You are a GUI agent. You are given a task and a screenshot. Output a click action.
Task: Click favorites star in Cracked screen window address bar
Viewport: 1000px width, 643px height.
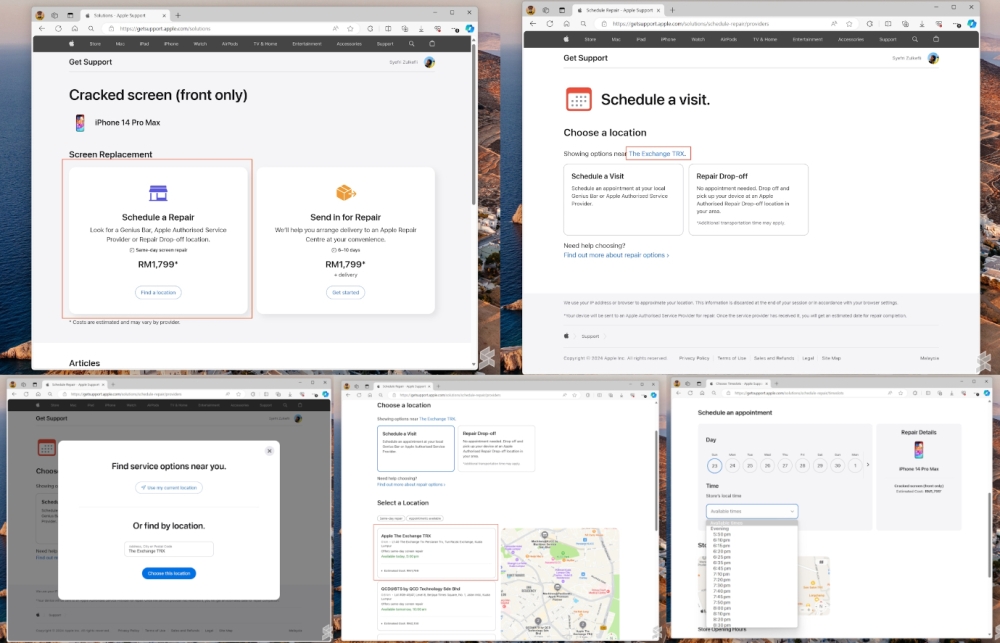coord(350,29)
